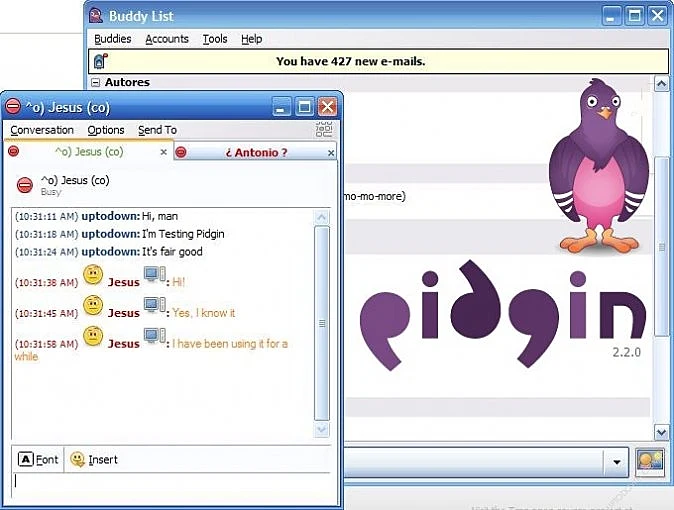Click the Font formatting icon

coord(27,460)
